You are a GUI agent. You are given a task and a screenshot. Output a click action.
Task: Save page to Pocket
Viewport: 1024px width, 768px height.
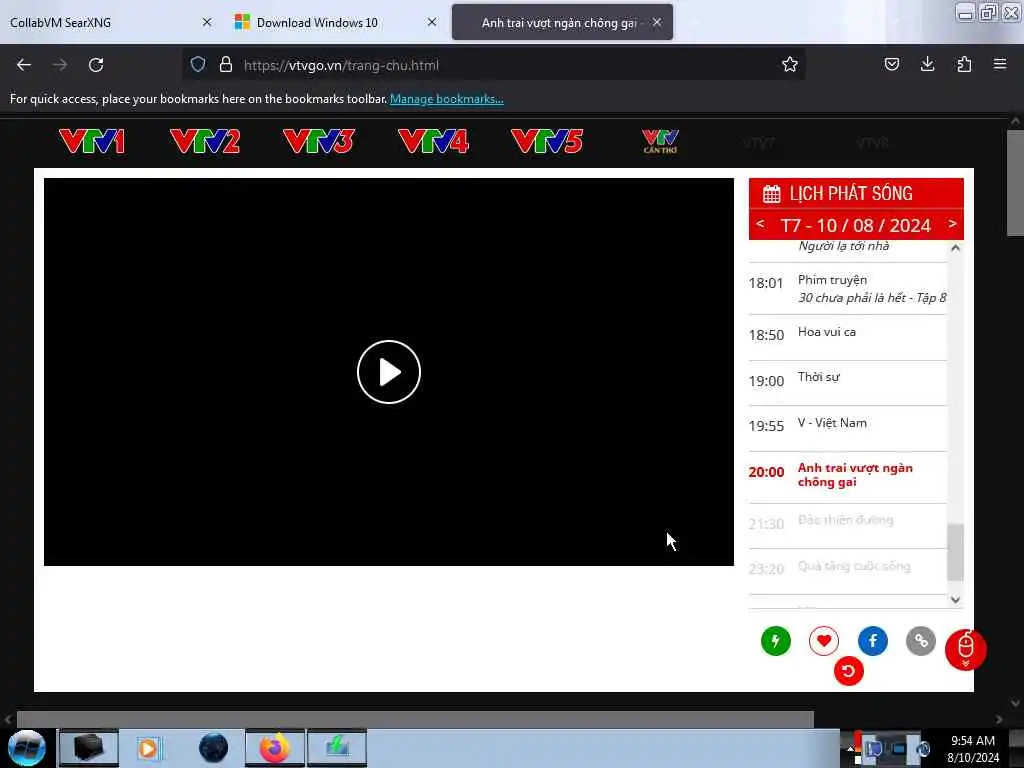coord(891,64)
